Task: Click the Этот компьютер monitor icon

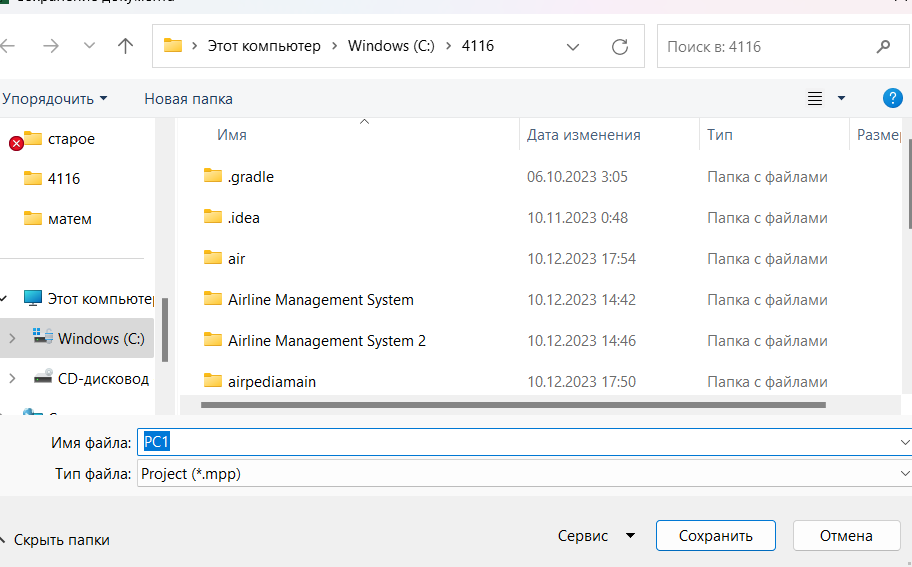Action: [x=33, y=298]
